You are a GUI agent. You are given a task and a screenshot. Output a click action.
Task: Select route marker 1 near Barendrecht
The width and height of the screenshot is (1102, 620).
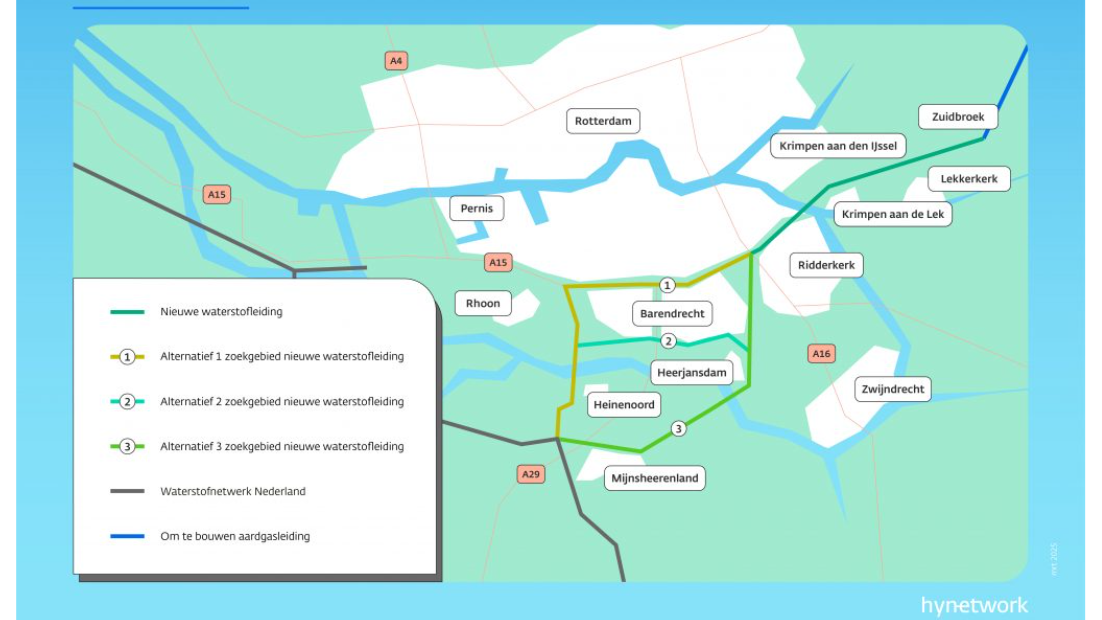[667, 284]
